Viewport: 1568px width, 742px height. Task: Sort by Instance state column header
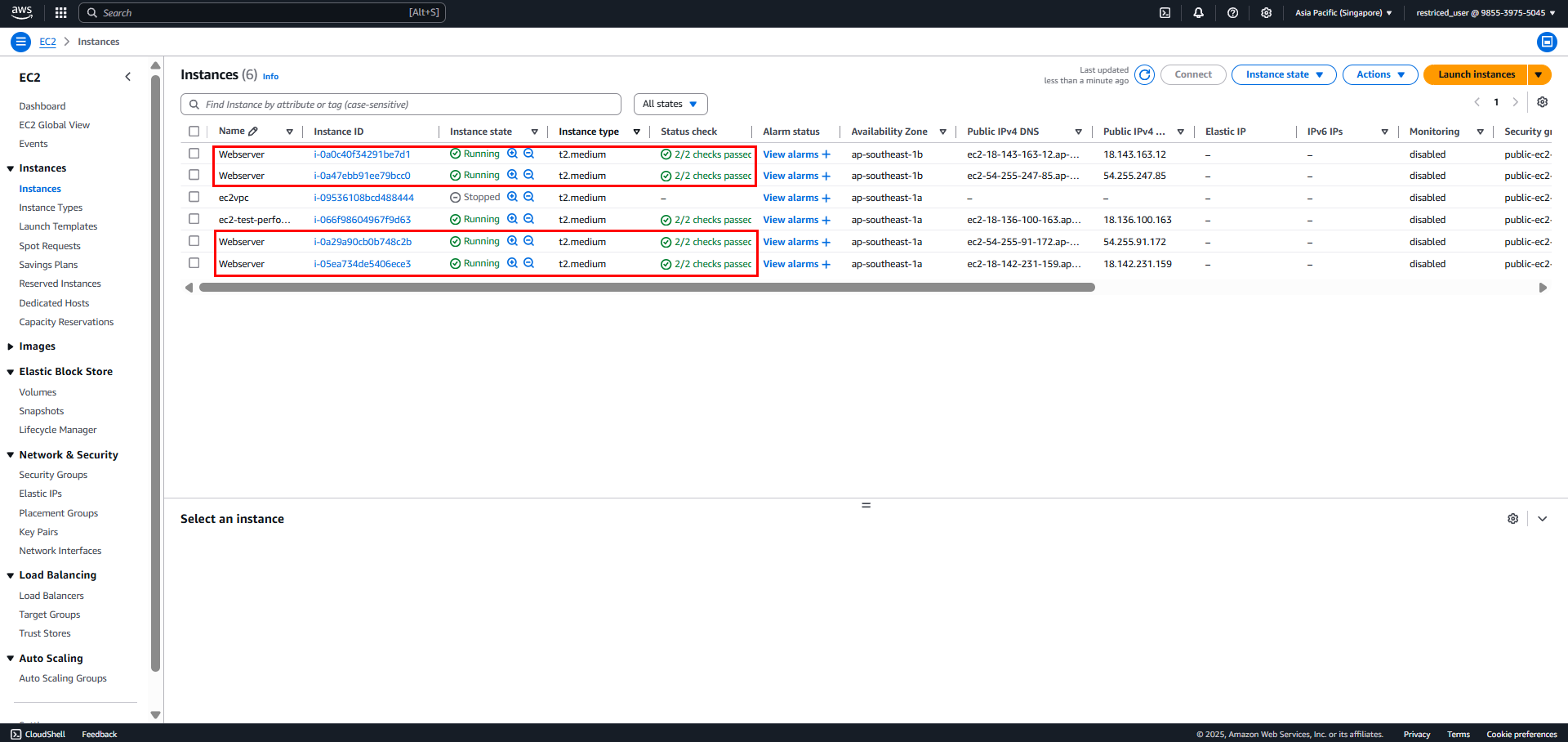pyautogui.click(x=481, y=132)
